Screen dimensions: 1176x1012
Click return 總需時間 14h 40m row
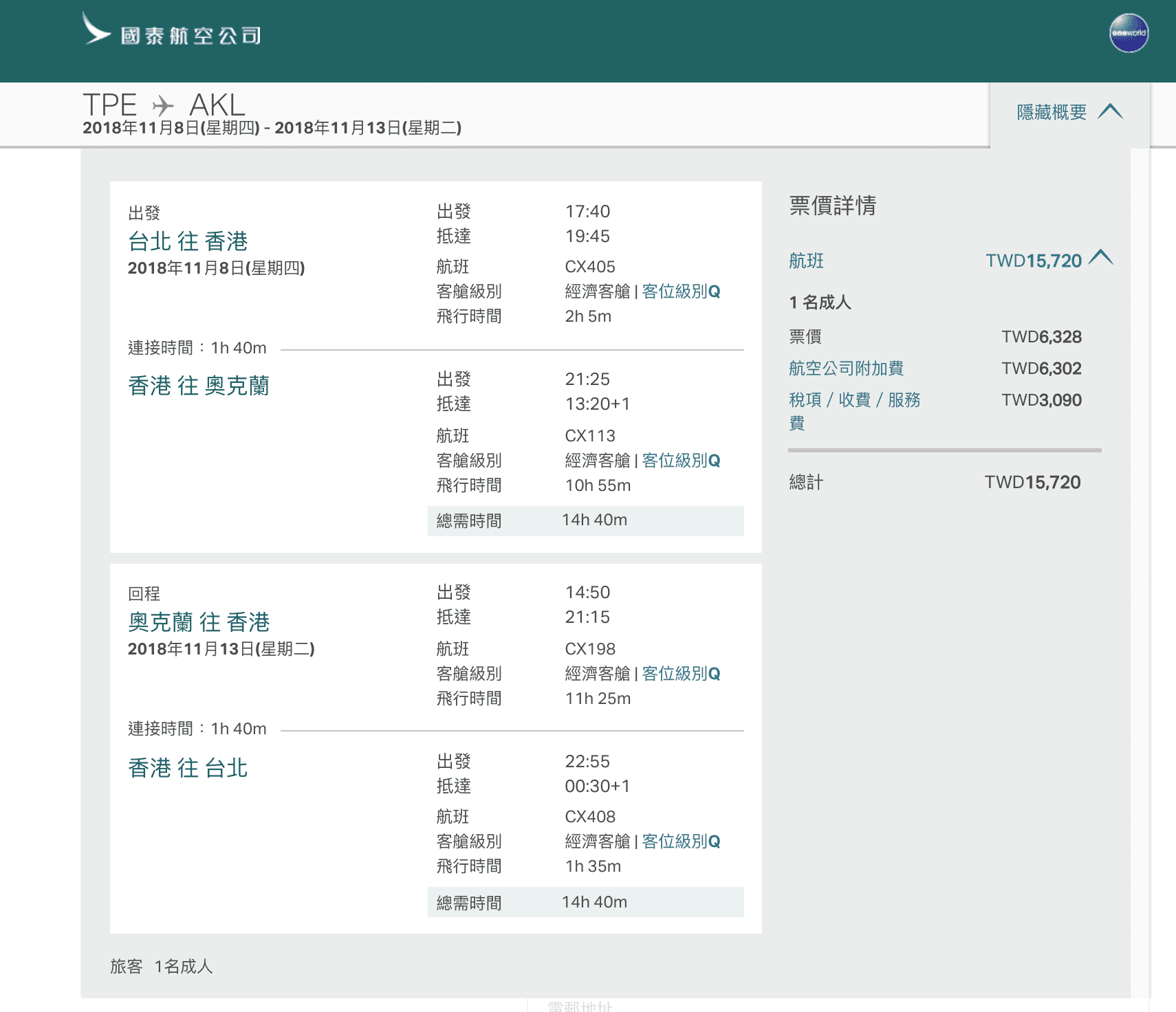point(585,902)
